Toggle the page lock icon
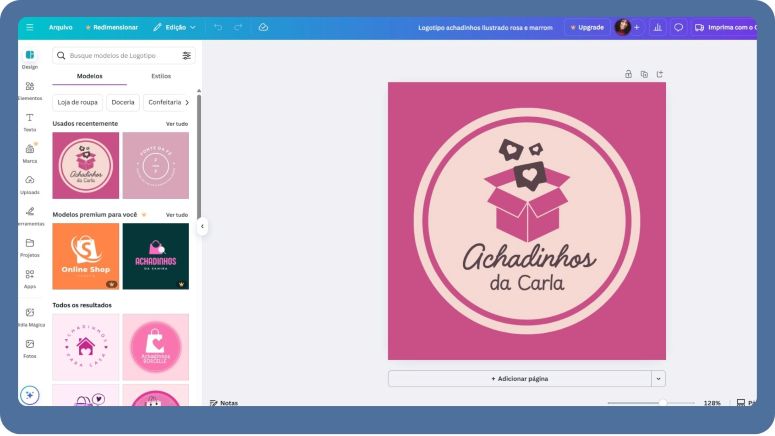This screenshot has width=775, height=436. [x=628, y=74]
